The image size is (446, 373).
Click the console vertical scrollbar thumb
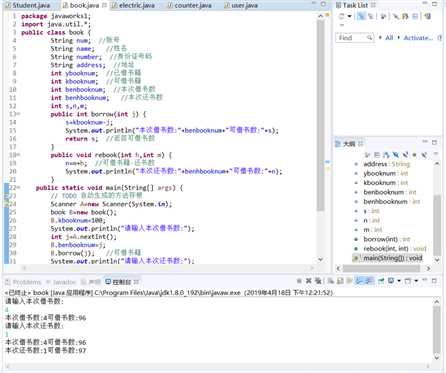click(437, 330)
